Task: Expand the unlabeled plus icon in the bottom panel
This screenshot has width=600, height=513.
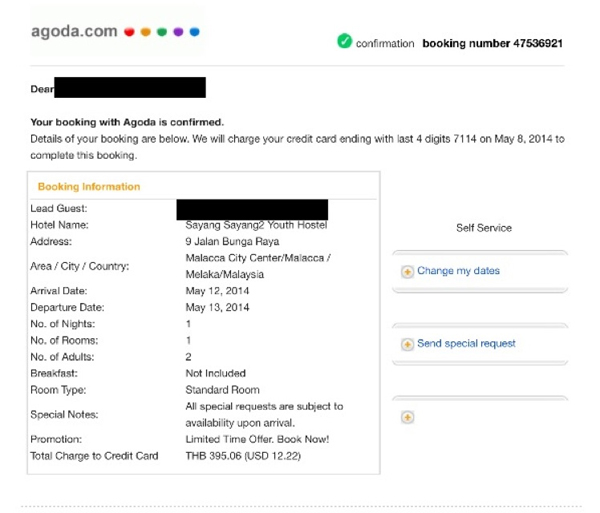Action: click(x=407, y=417)
